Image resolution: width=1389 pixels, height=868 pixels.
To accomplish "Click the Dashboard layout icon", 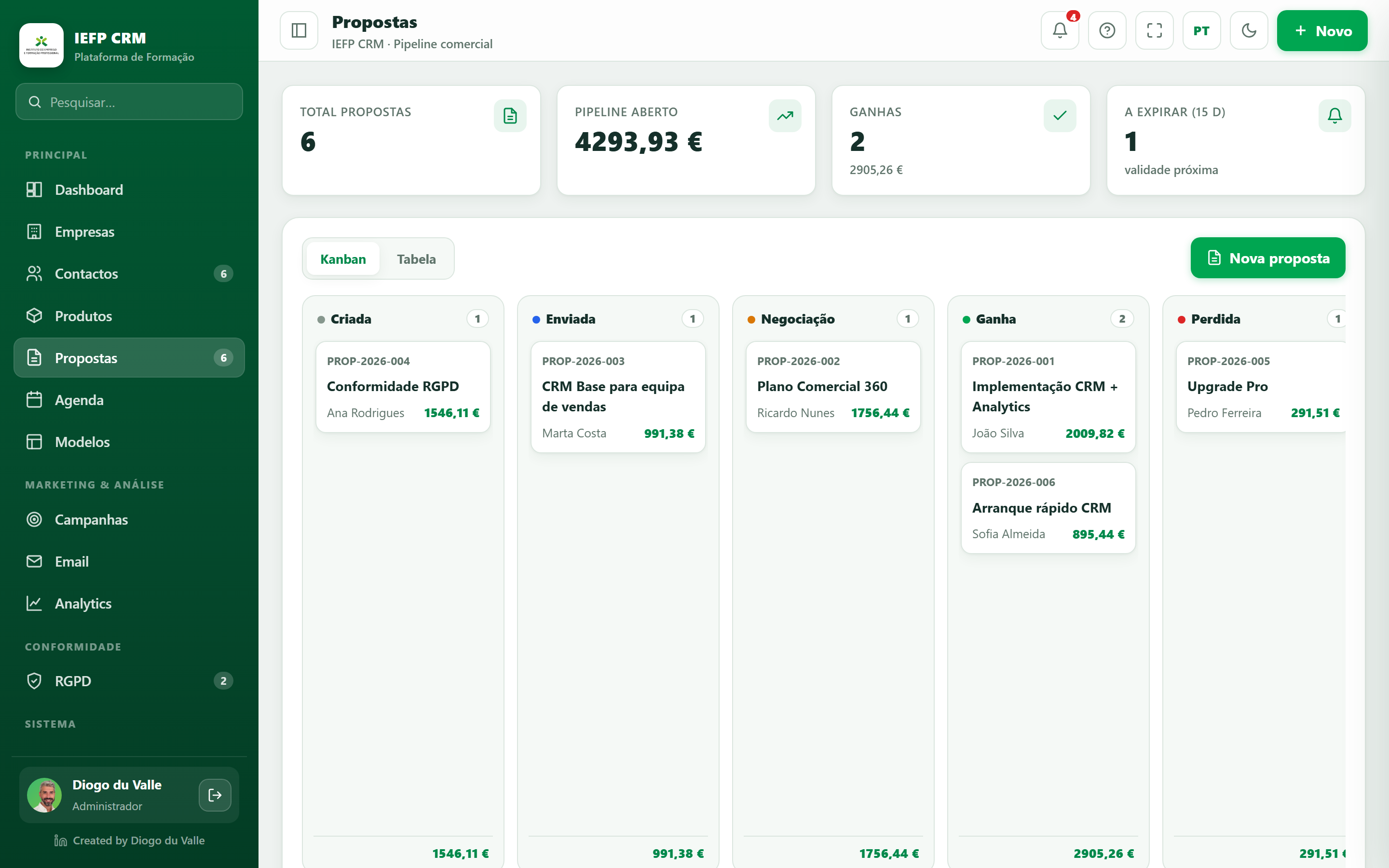I will click(34, 190).
